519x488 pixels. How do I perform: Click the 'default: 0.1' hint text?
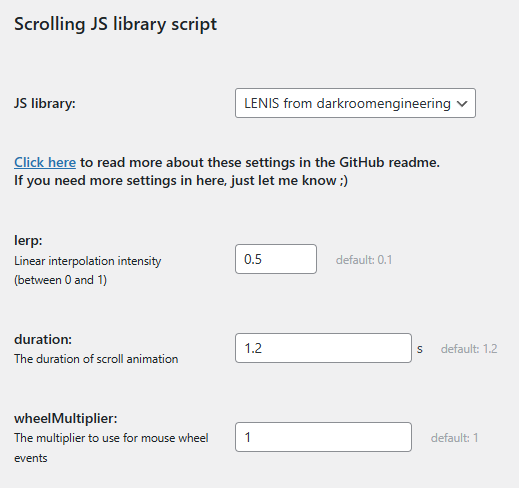click(364, 260)
